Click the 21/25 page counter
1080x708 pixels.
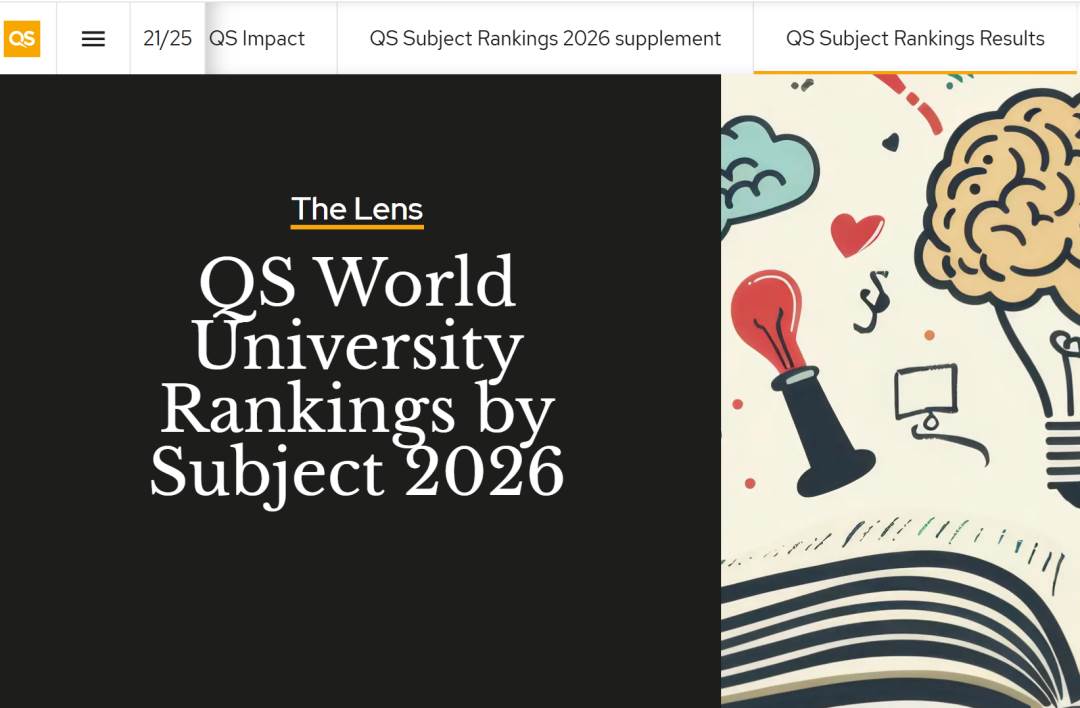click(167, 39)
